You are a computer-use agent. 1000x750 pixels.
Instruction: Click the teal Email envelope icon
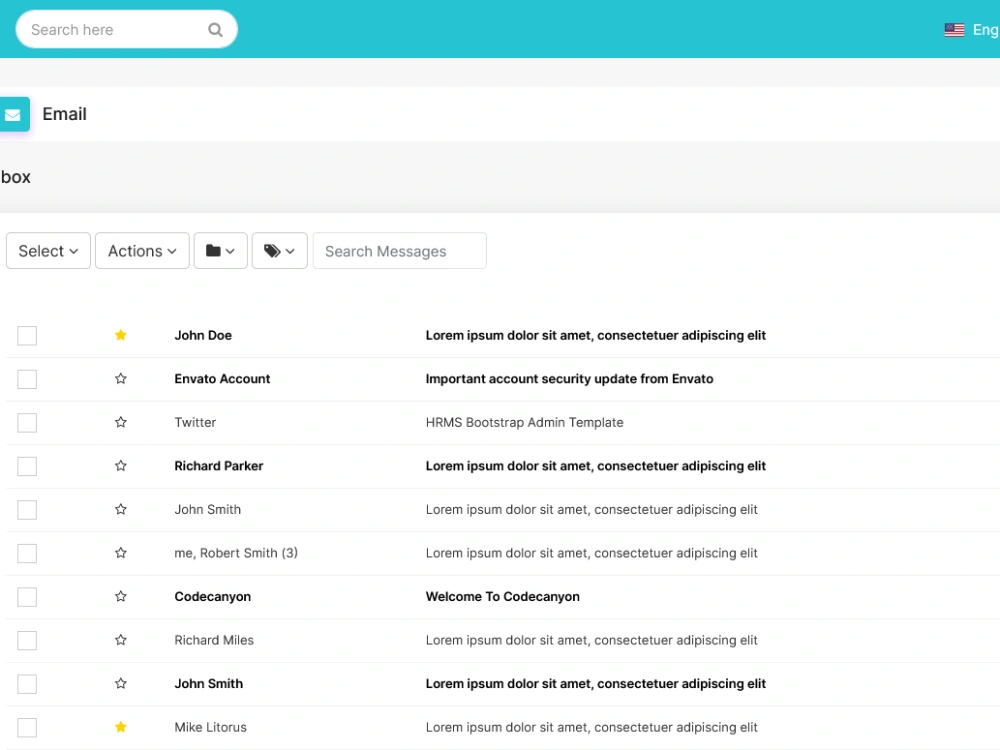(13, 115)
